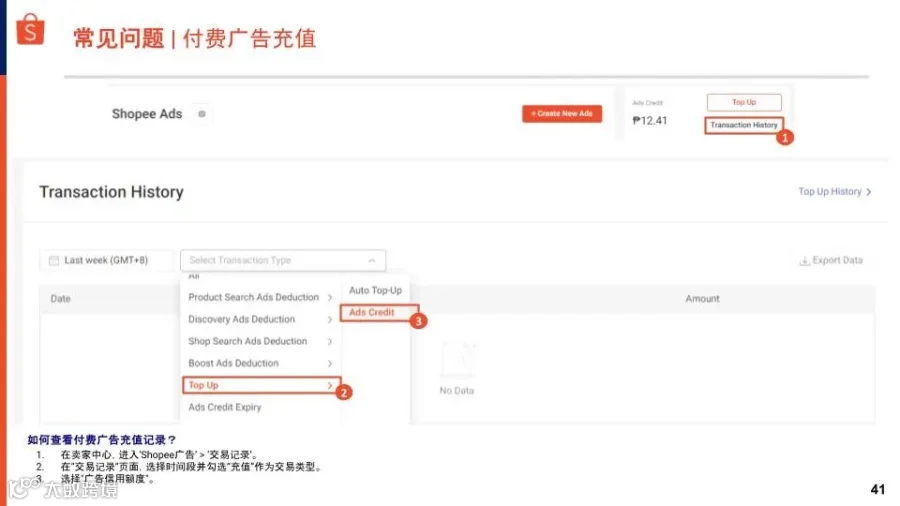The image size is (900, 506).
Task: Click the calendar icon in the date filter
Action: (54, 260)
